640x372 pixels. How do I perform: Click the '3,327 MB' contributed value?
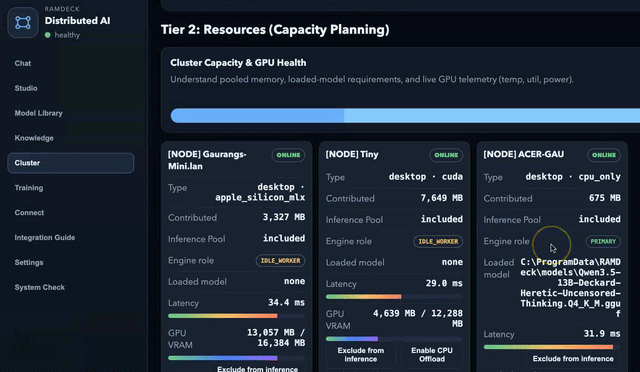[284, 217]
